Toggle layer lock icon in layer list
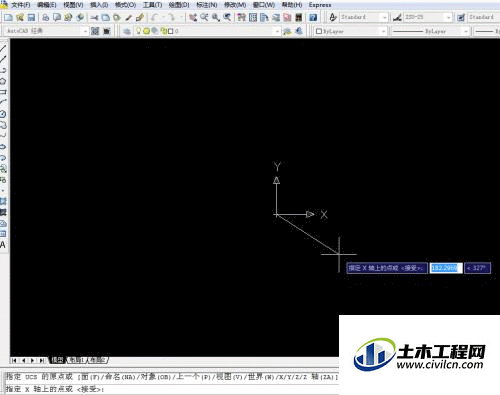 [164, 31]
